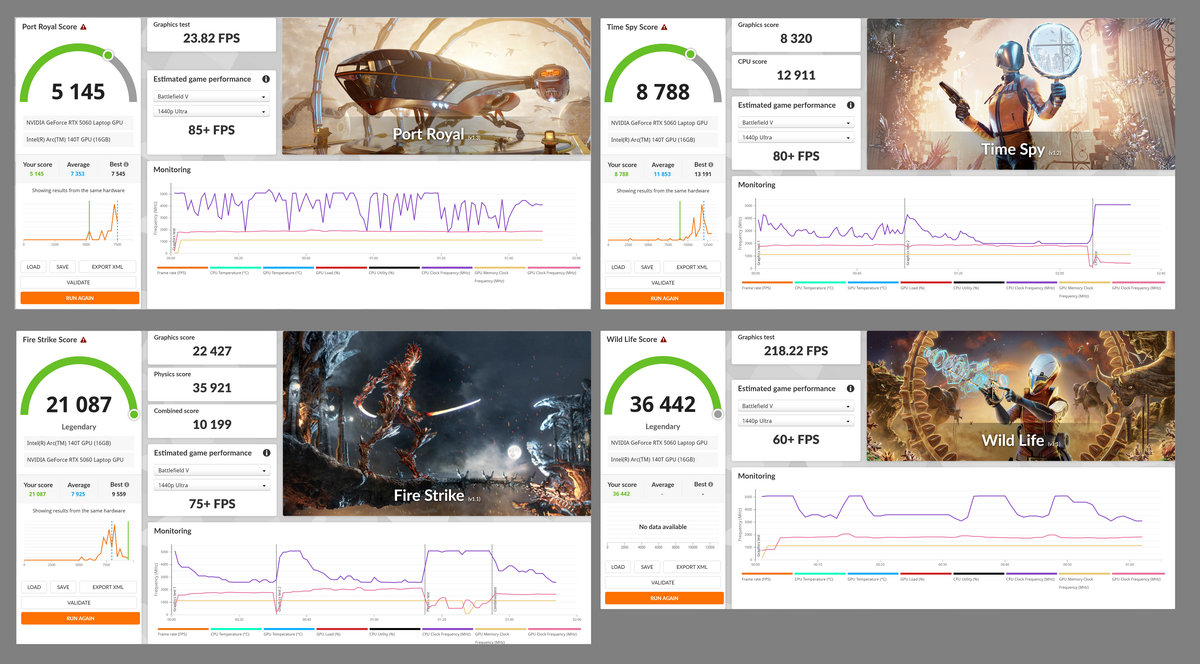Click LOAD button in Time Spy panel
Screen dimensions: 1200x664
(x=618, y=267)
